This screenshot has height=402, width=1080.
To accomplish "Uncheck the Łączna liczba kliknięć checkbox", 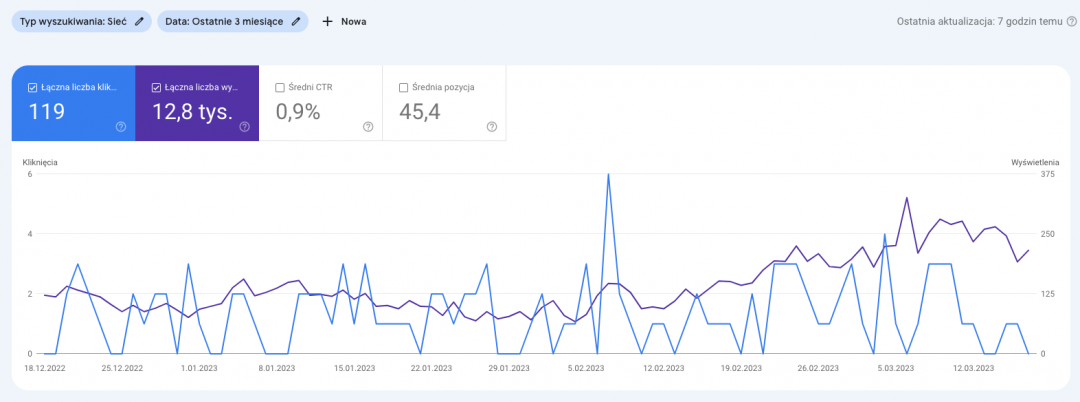I will 33,87.
